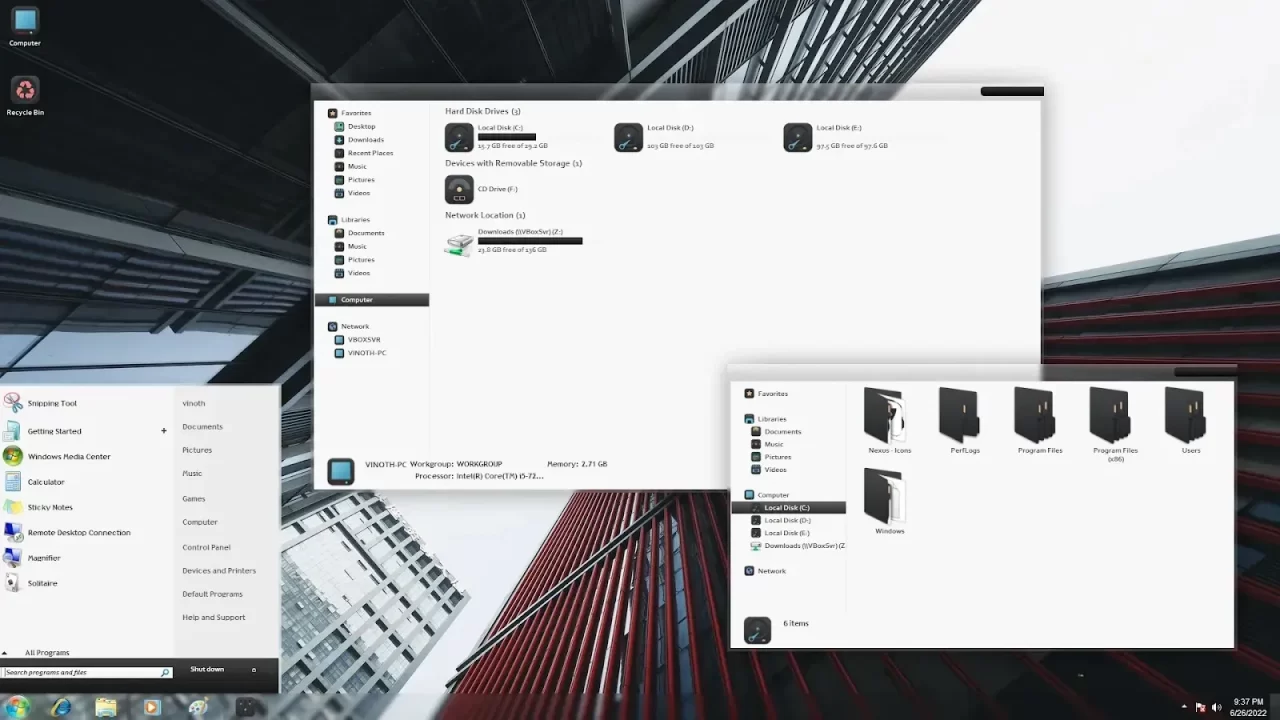Image resolution: width=1280 pixels, height=720 pixels.
Task: Select Local Disk (D:) drive icon in Computer window
Action: 628,137
